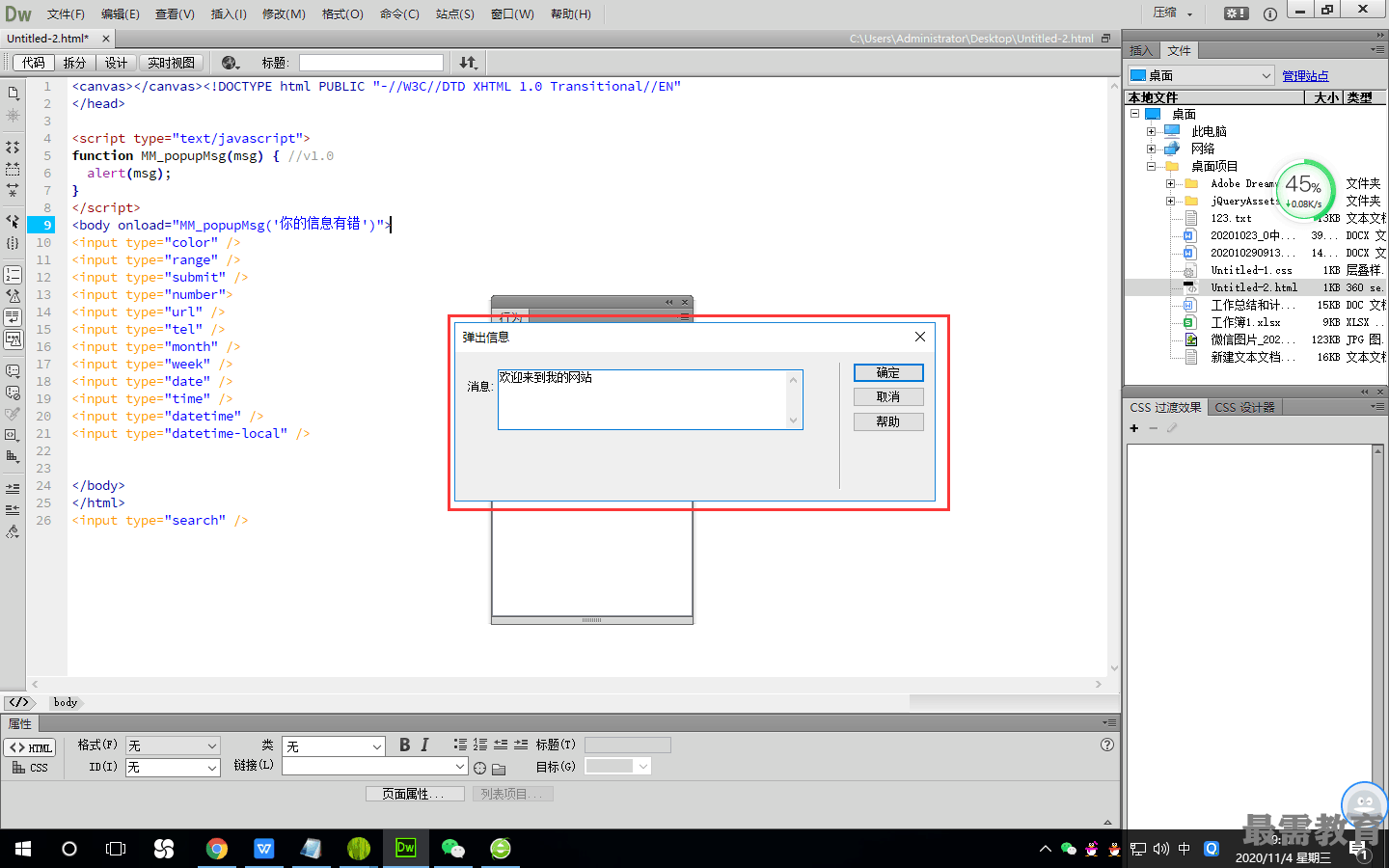Image resolution: width=1389 pixels, height=868 pixels.
Task: Click the document title input field
Action: (x=371, y=63)
